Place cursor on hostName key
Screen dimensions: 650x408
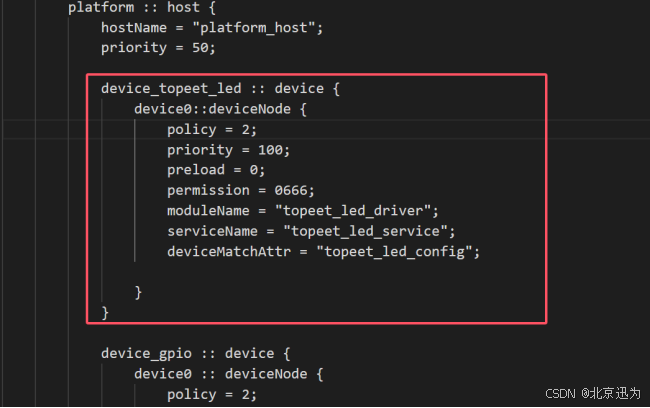[134, 27]
